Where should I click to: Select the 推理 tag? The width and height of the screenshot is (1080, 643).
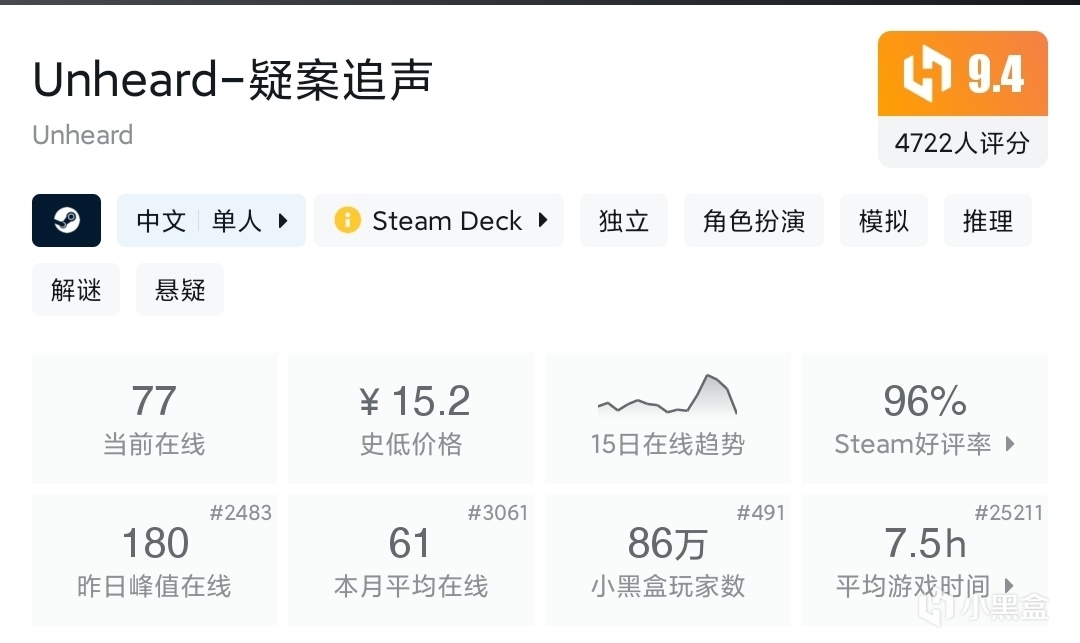pyautogui.click(x=988, y=221)
